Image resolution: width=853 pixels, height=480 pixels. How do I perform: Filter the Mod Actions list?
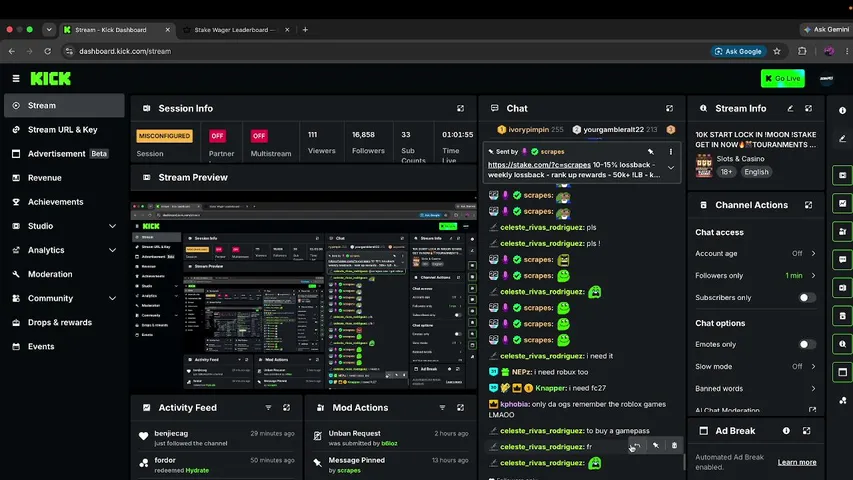pos(442,408)
